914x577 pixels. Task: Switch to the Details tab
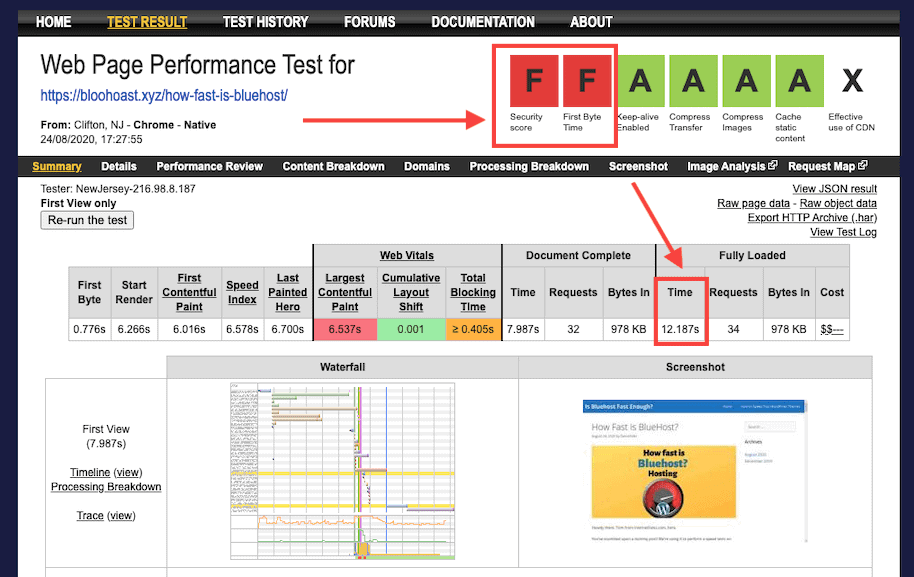[119, 166]
